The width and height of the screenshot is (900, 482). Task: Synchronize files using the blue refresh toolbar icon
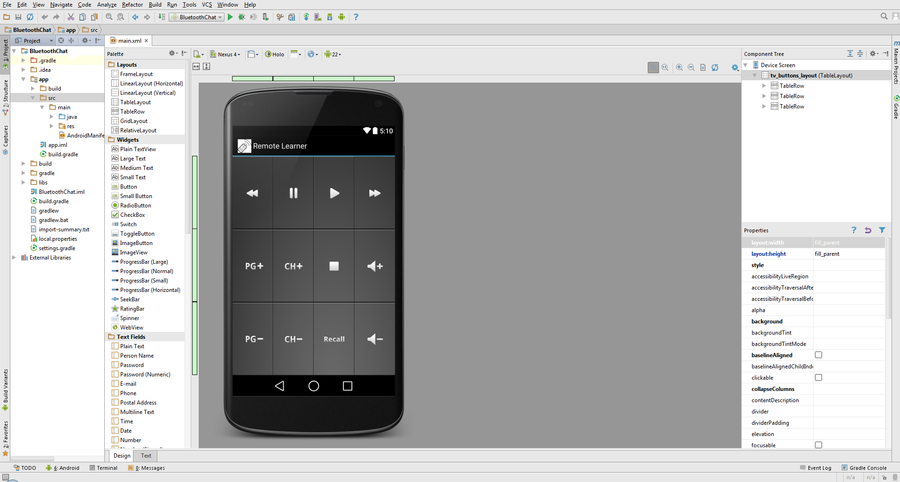pos(30,17)
